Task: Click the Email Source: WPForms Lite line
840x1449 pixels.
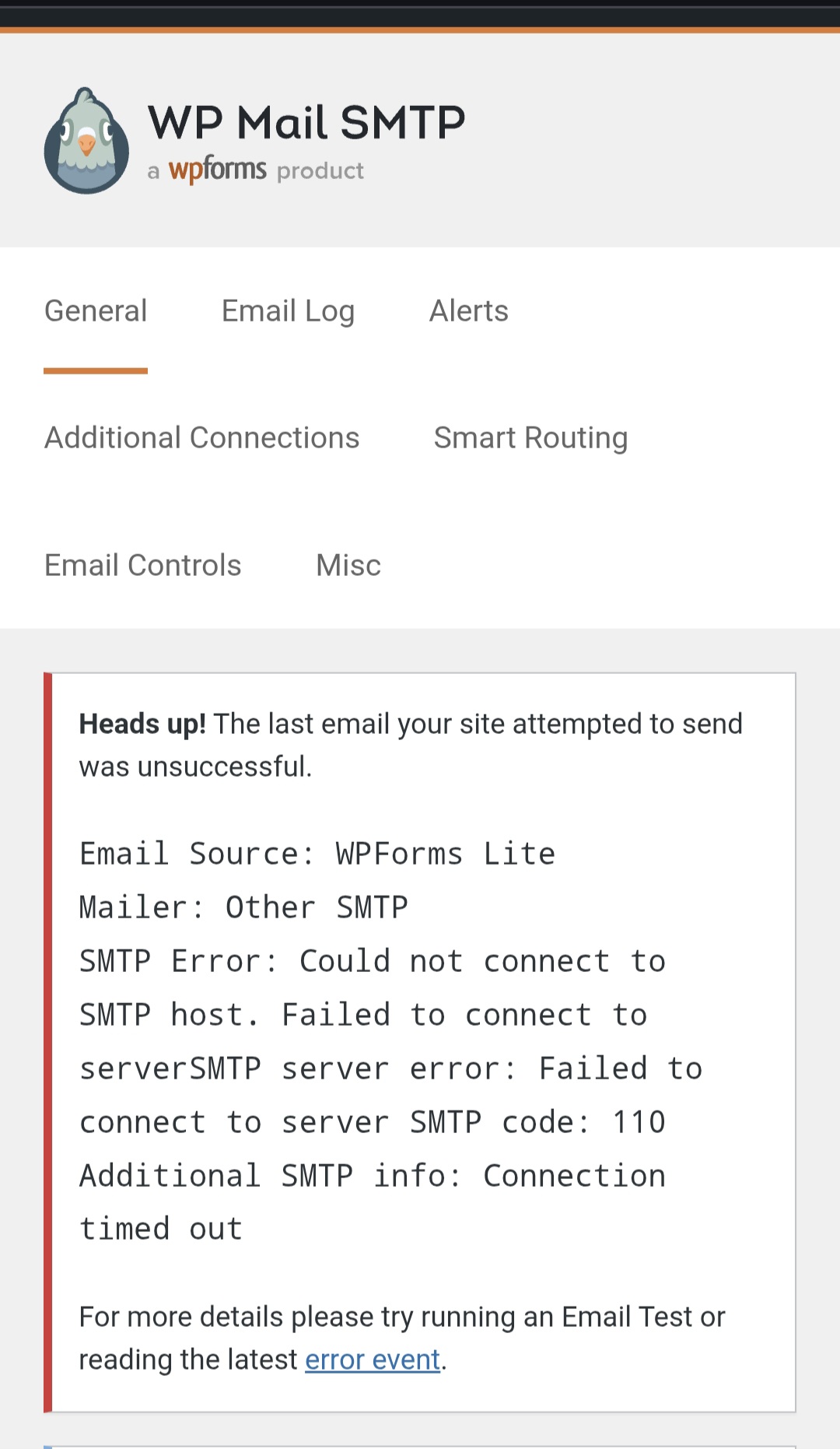Action: 317,854
